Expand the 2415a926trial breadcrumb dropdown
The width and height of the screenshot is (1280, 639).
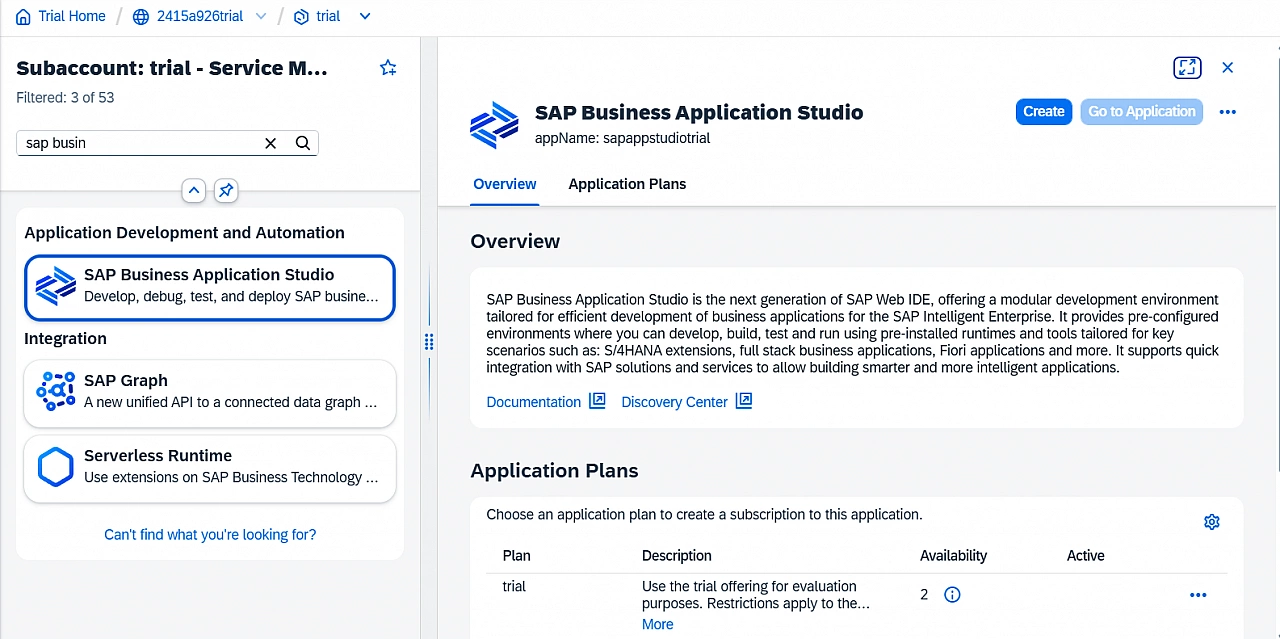[261, 16]
